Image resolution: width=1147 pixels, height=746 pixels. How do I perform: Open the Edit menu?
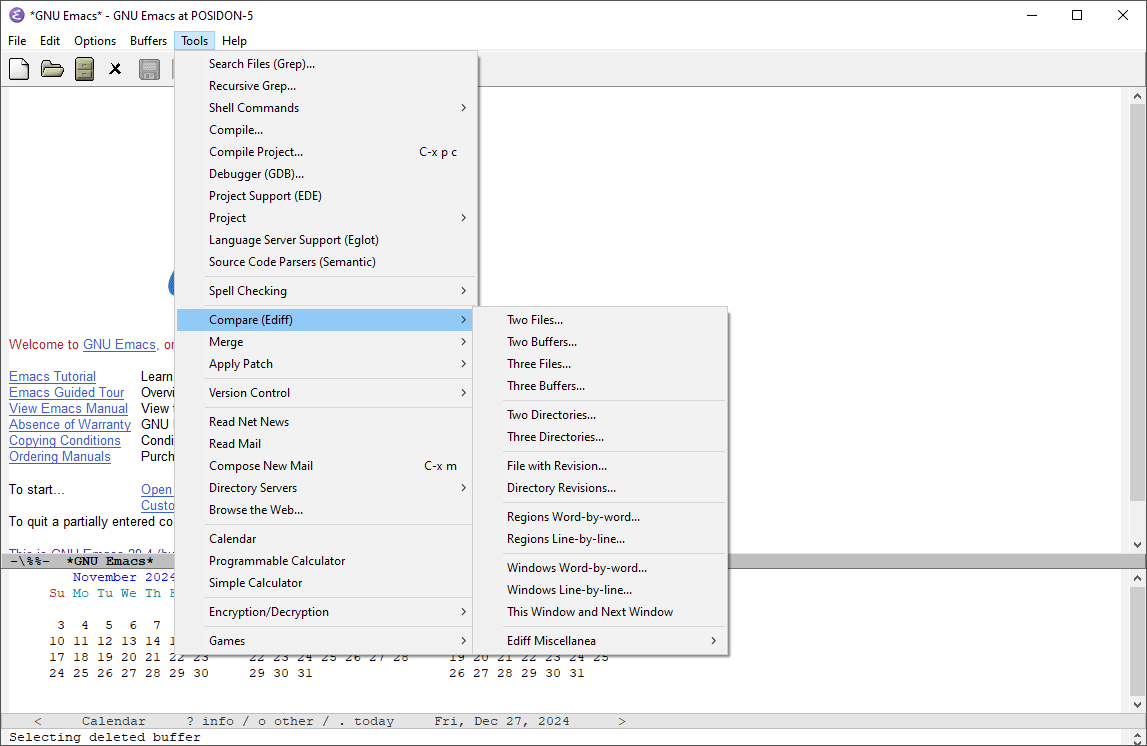click(x=50, y=41)
